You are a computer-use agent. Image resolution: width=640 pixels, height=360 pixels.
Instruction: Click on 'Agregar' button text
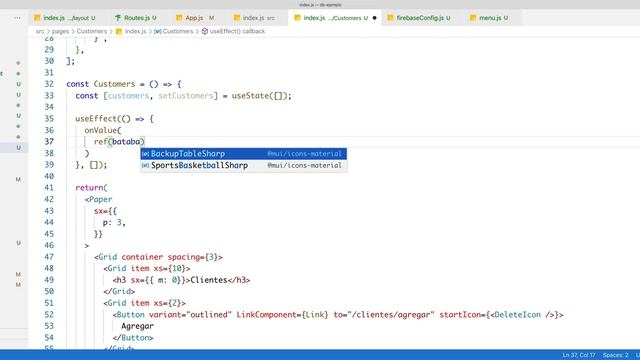tap(138, 326)
